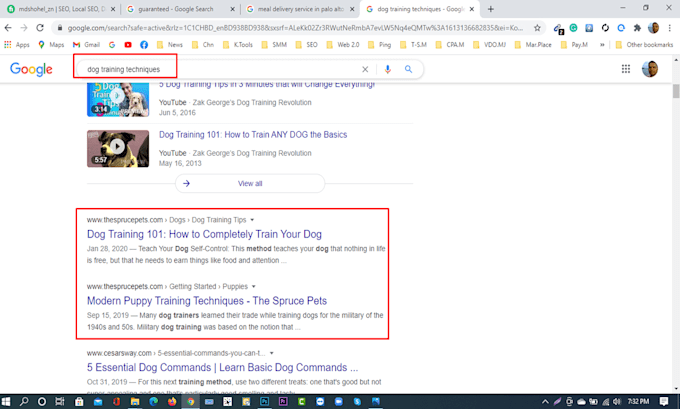Open Photoshop from the taskbar

point(264,402)
